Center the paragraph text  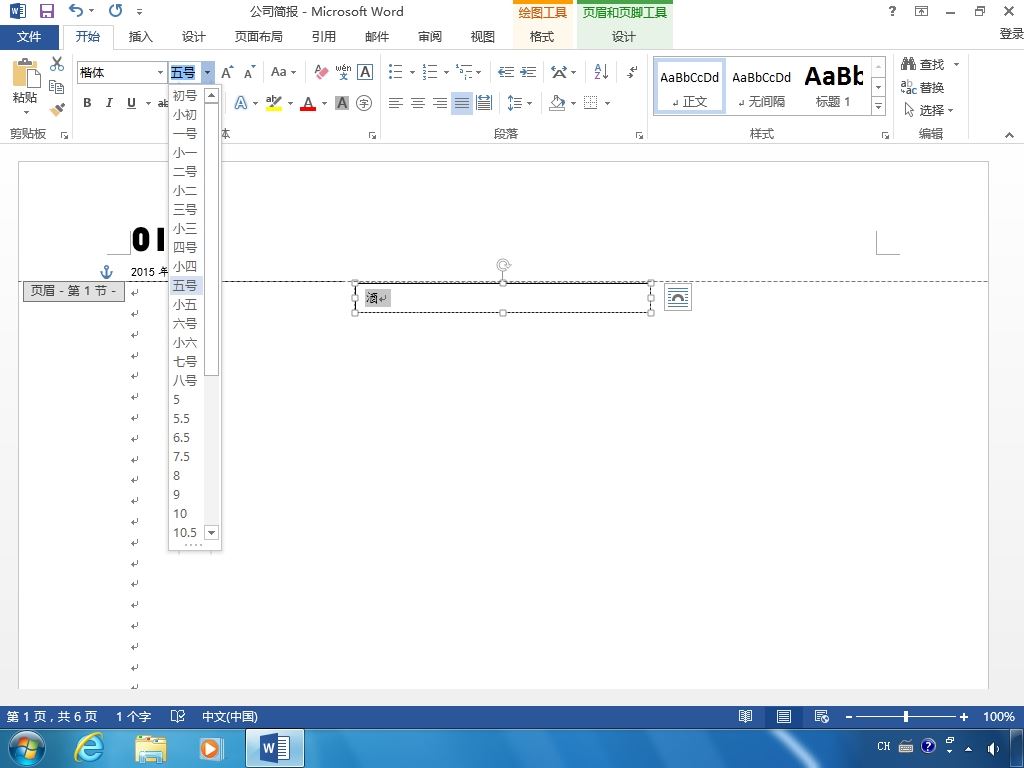click(x=417, y=103)
